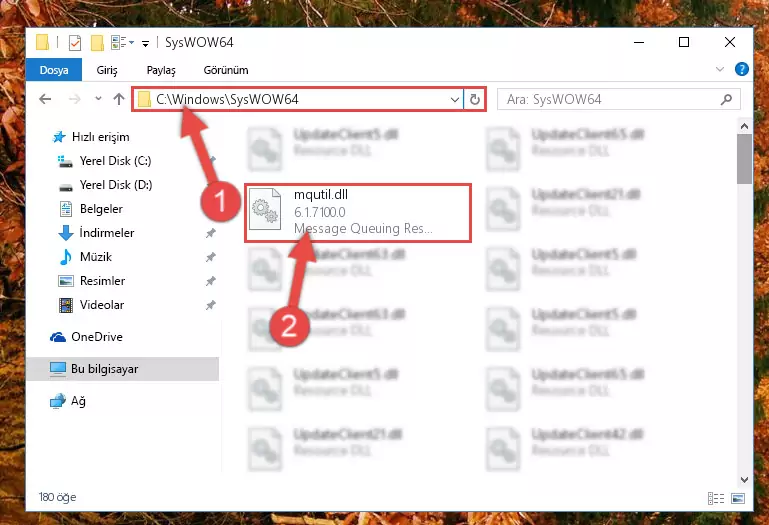Open the recent locations dropdown arrow

click(x=98, y=99)
